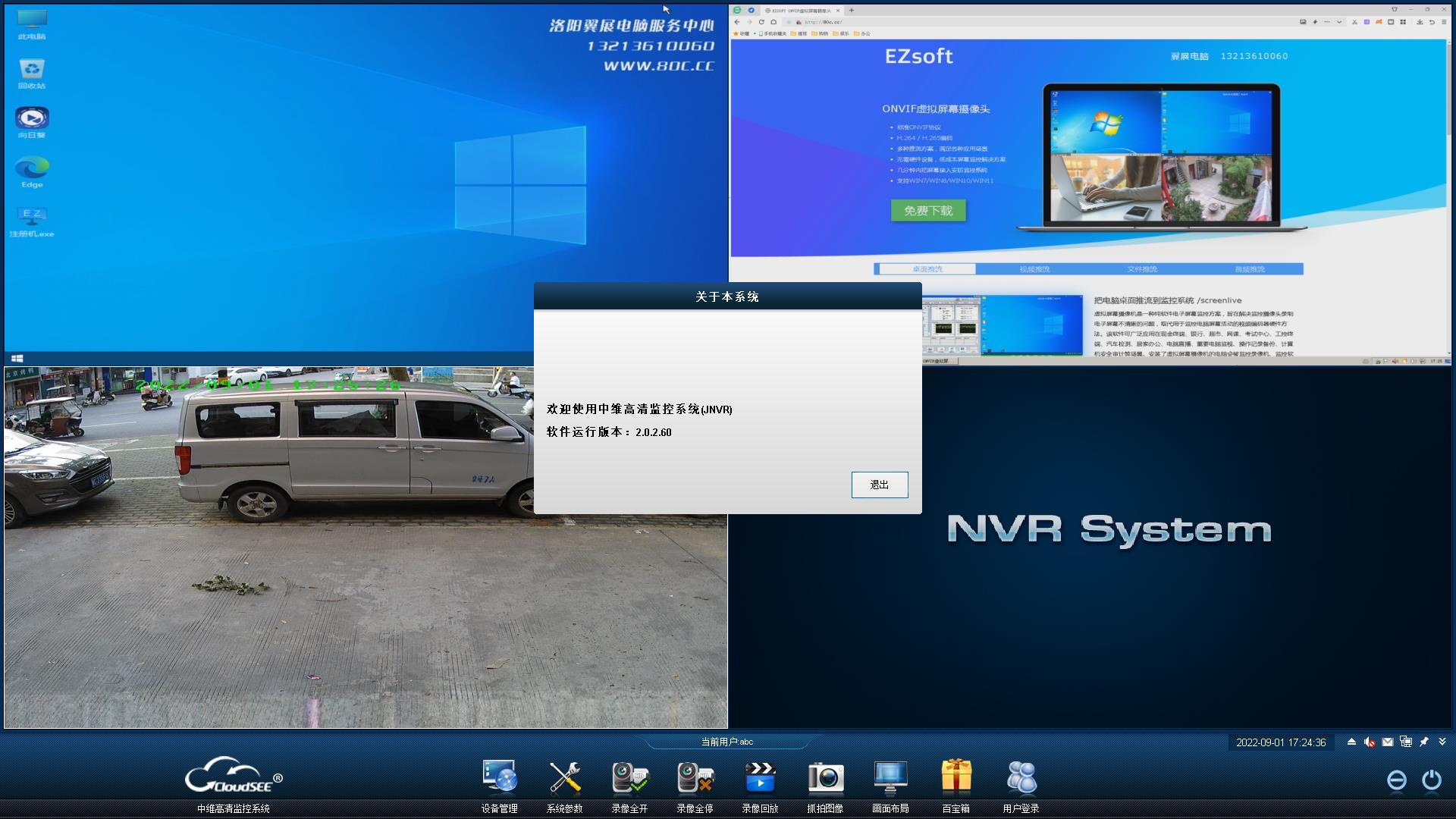Collapse toolbar with double-chevron down arrow
Viewport: 1456px width, 819px height.
coord(1442,742)
